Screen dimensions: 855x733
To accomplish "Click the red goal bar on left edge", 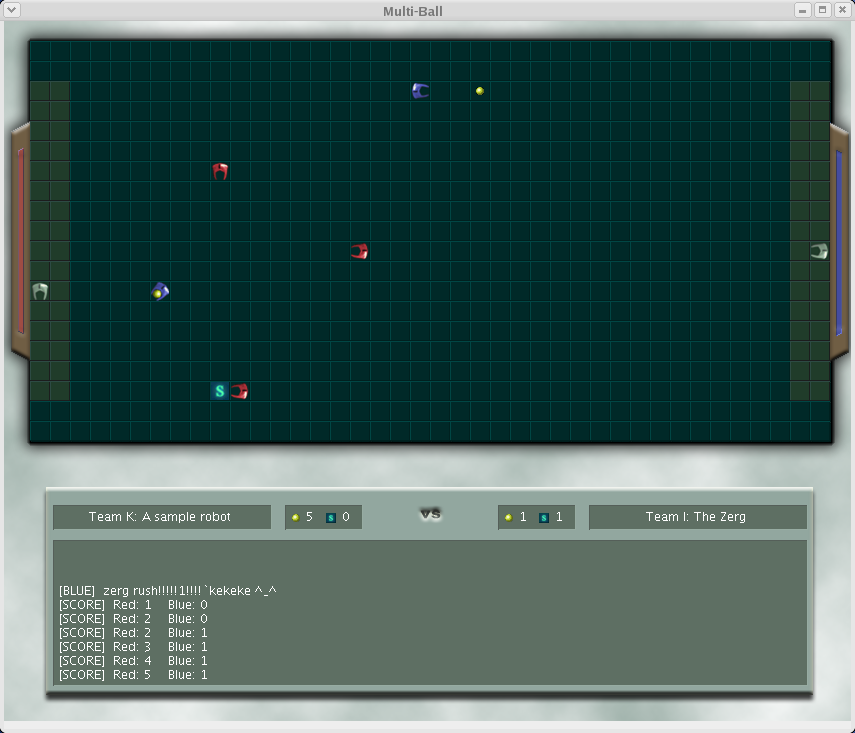I will (x=21, y=240).
